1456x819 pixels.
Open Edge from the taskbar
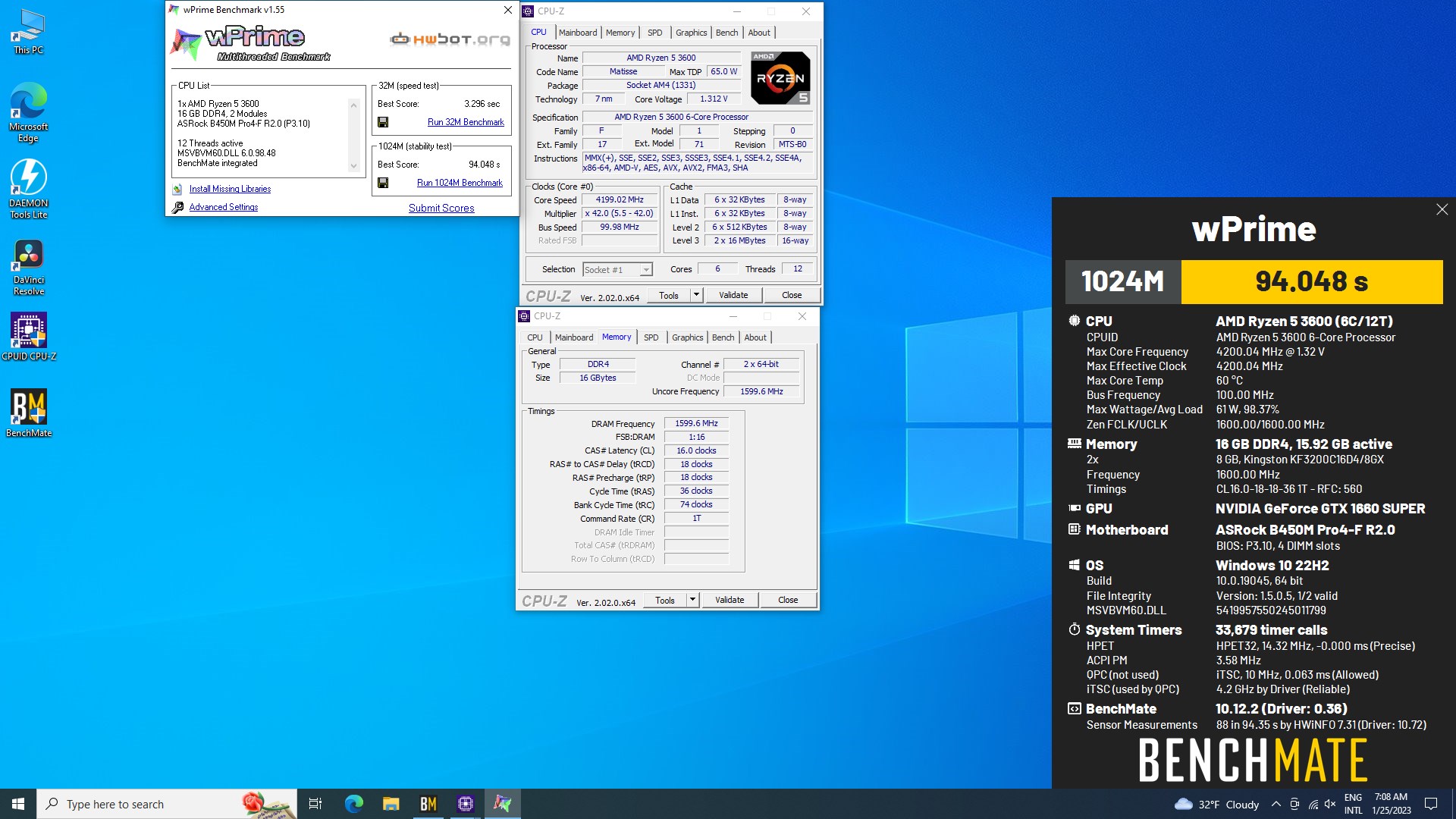pyautogui.click(x=353, y=804)
